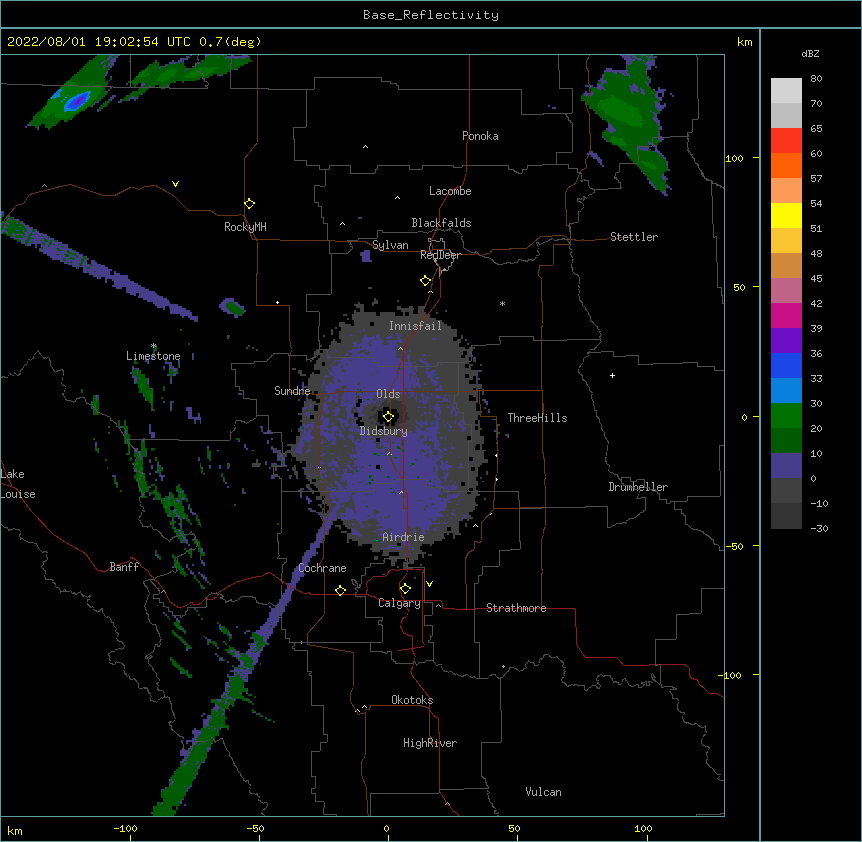862x842 pixels.
Task: Click the Didsbury town label
Action: pos(384,431)
